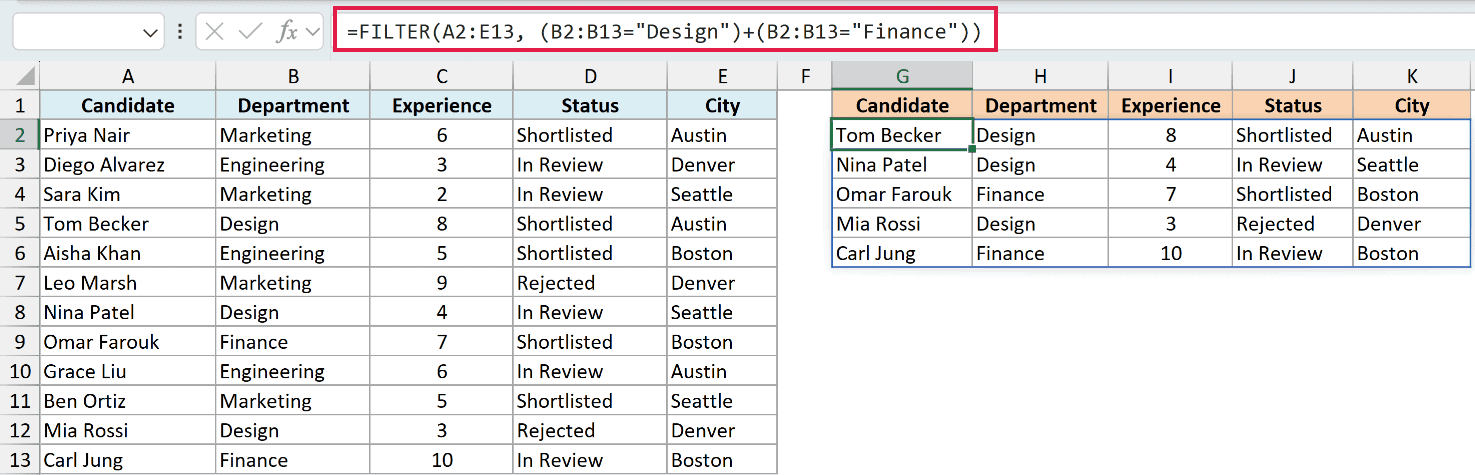Click Tom Becker in column A
The height and width of the screenshot is (475, 1475).
tap(127, 224)
